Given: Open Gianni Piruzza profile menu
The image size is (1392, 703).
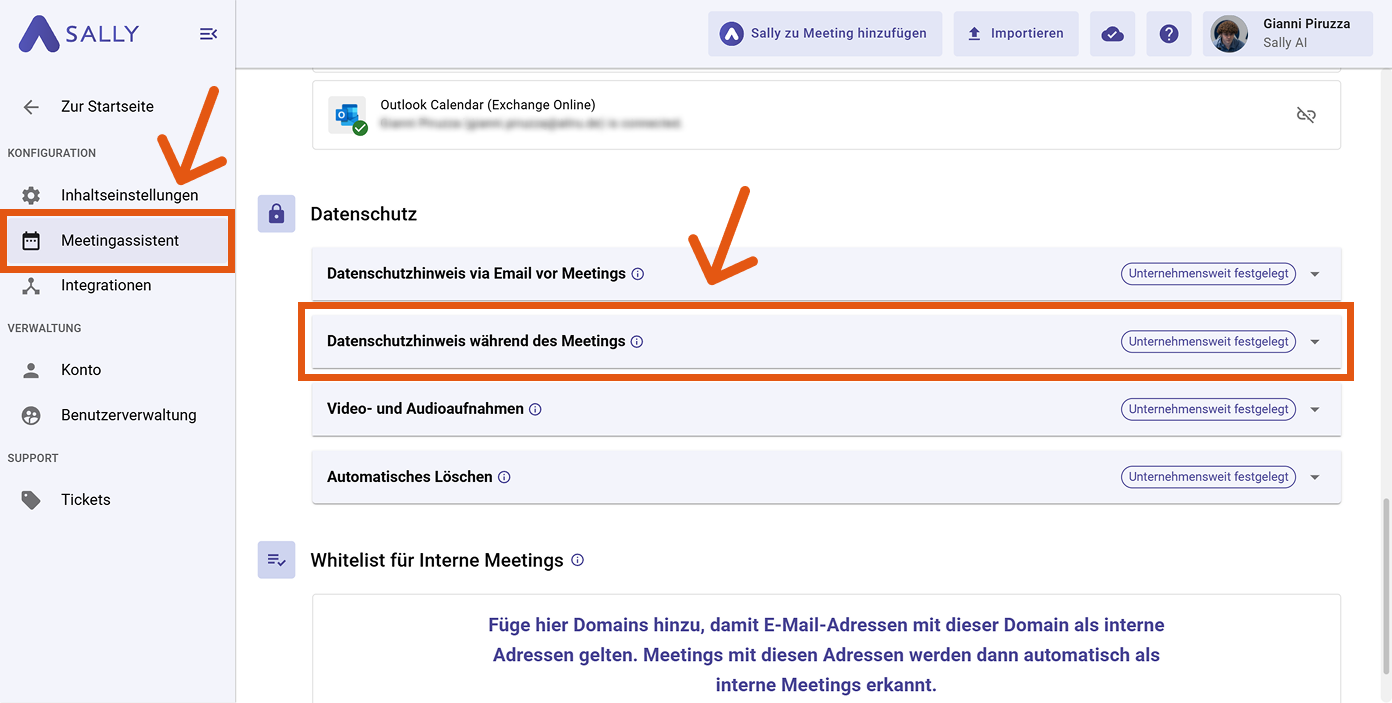Looking at the screenshot, I should 1288,34.
